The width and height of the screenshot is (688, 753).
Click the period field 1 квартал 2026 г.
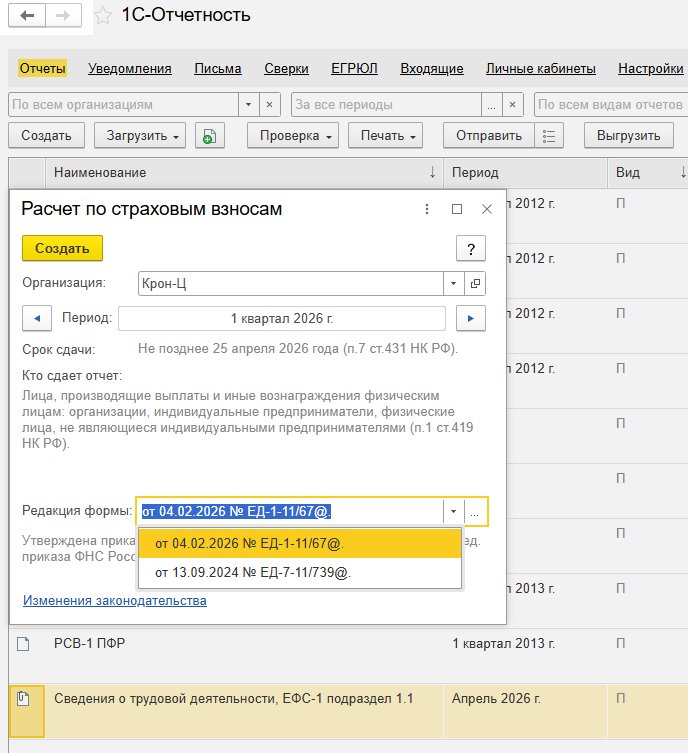pyautogui.click(x=282, y=319)
